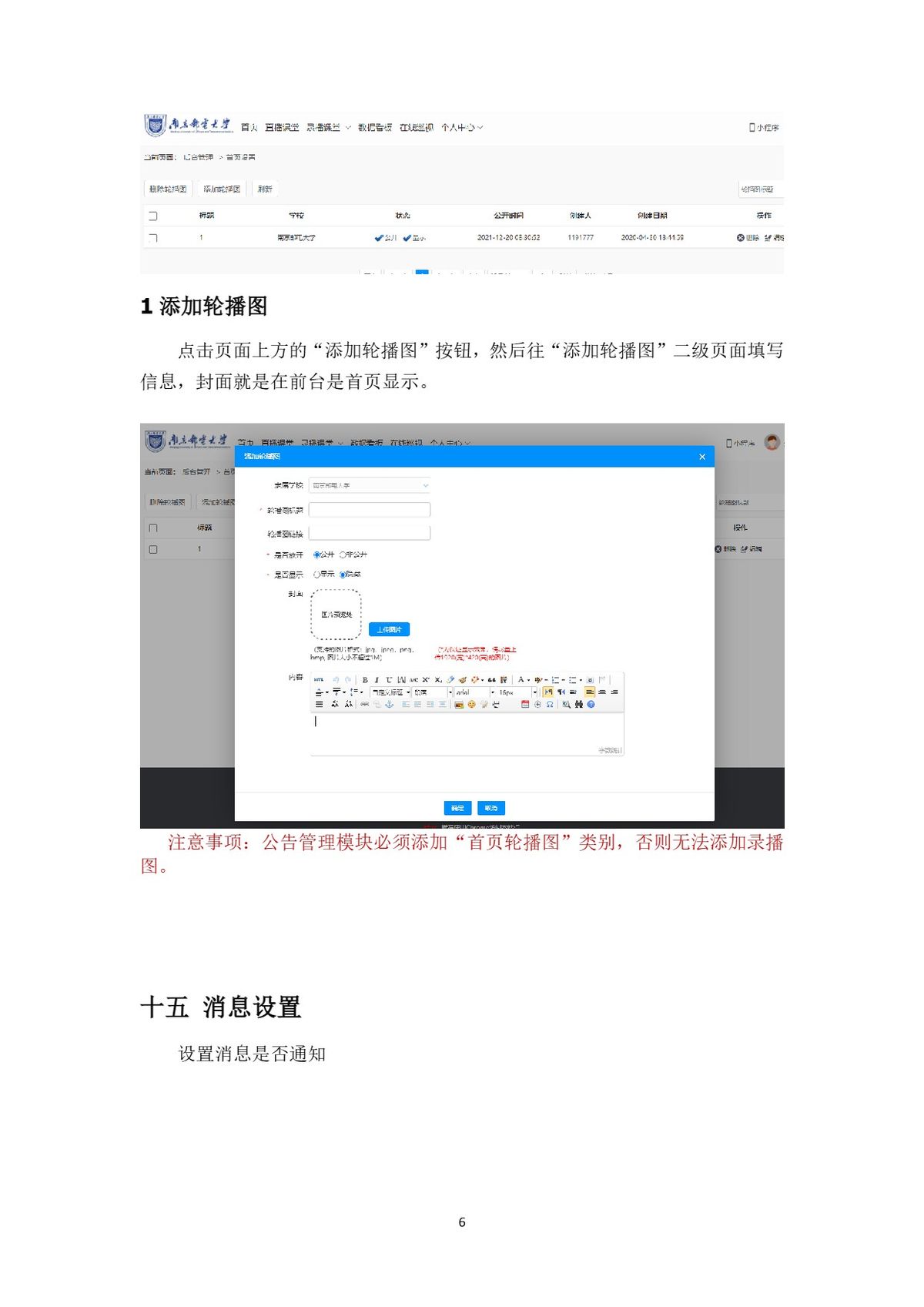The height and width of the screenshot is (1307, 924).
Task: Open editor help via the blue question icon
Action: tap(591, 704)
